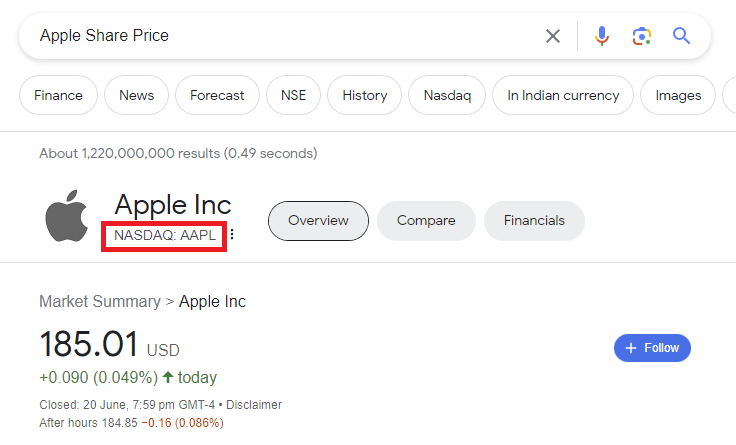Choose the NSE filter chip

(x=293, y=96)
